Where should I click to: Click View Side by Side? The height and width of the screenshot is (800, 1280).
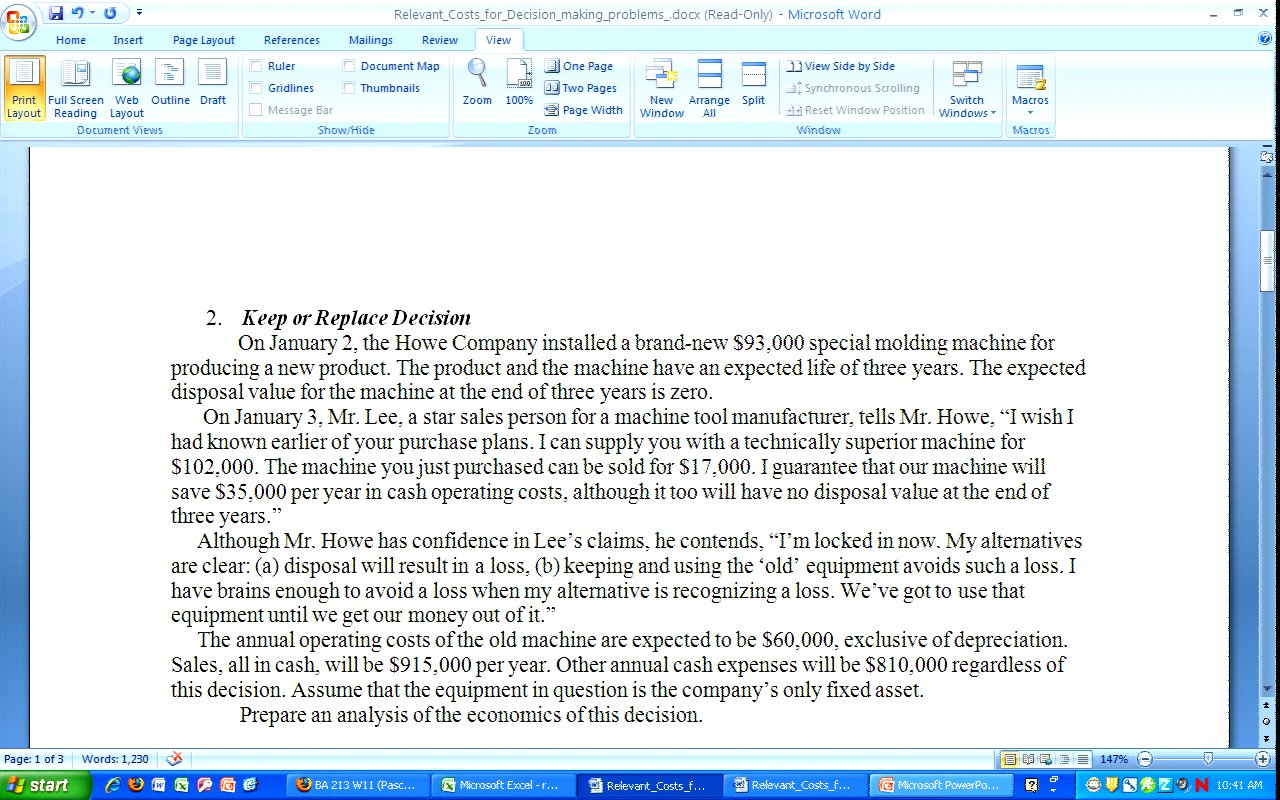(x=840, y=66)
